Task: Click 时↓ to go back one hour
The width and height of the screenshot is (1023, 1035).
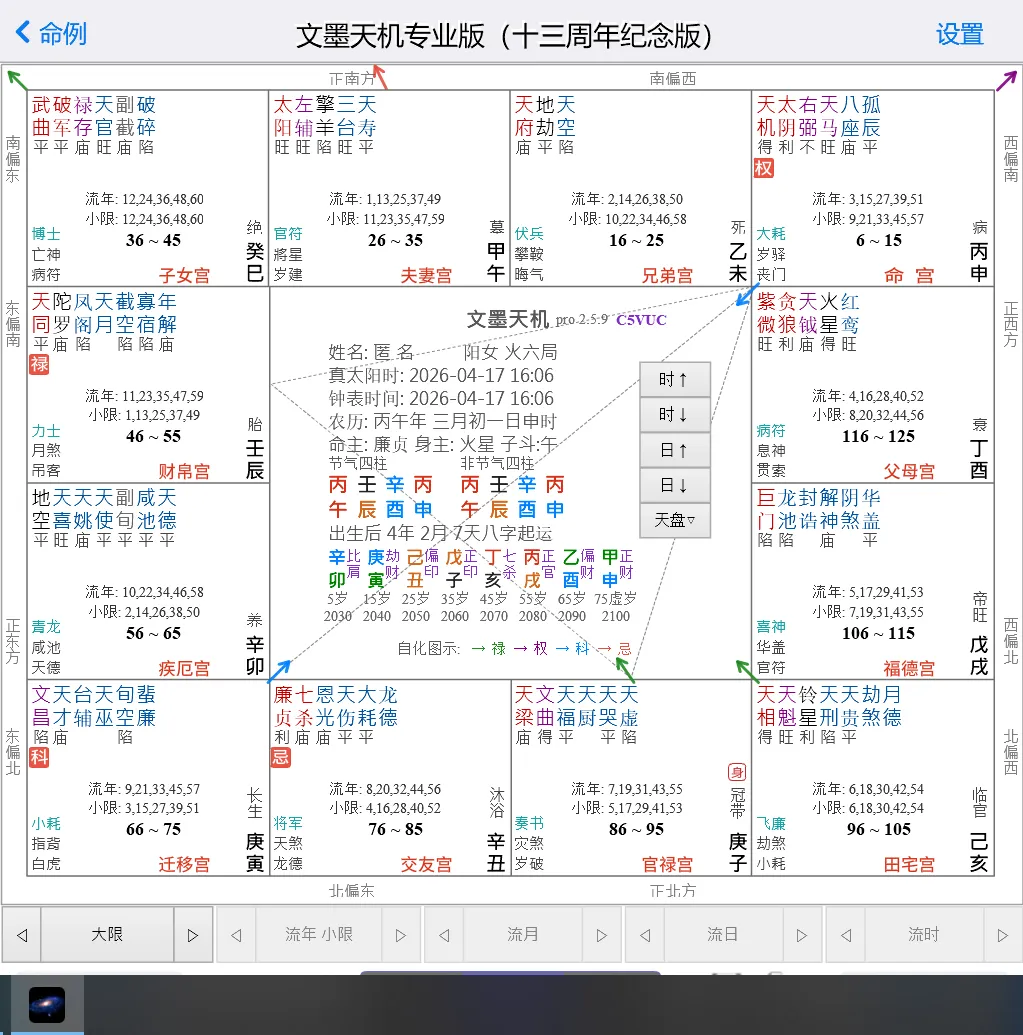Action: [675, 415]
